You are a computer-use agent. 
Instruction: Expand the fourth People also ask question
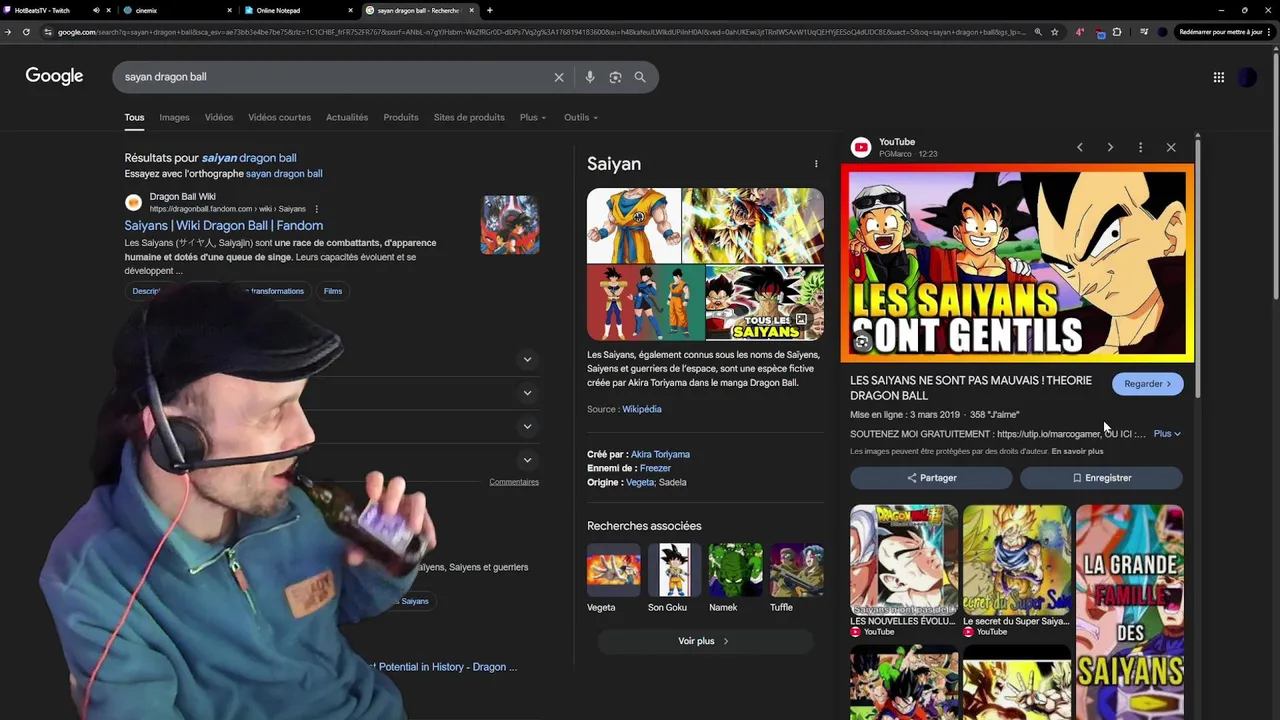tap(527, 461)
